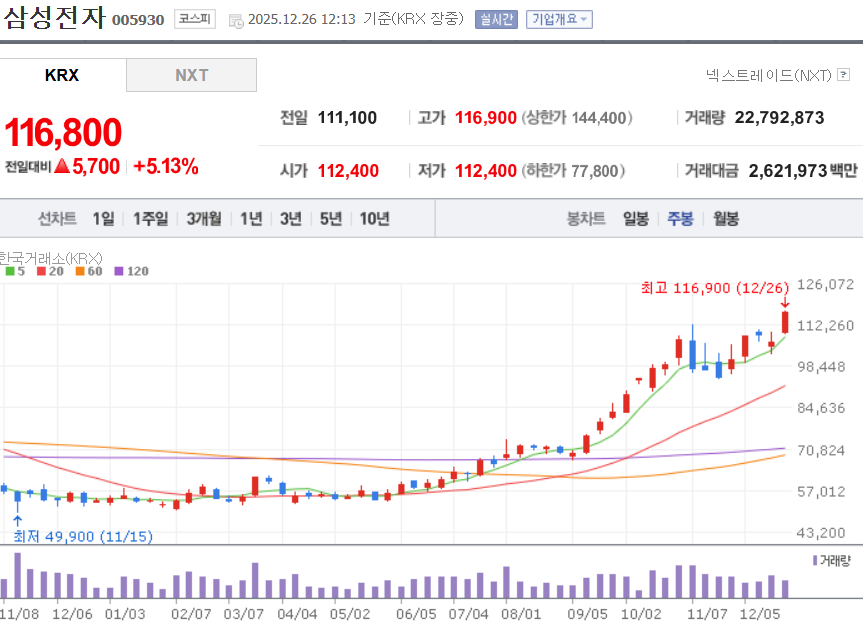
Task: Click the 봉차트 label
Action: pyautogui.click(x=586, y=219)
